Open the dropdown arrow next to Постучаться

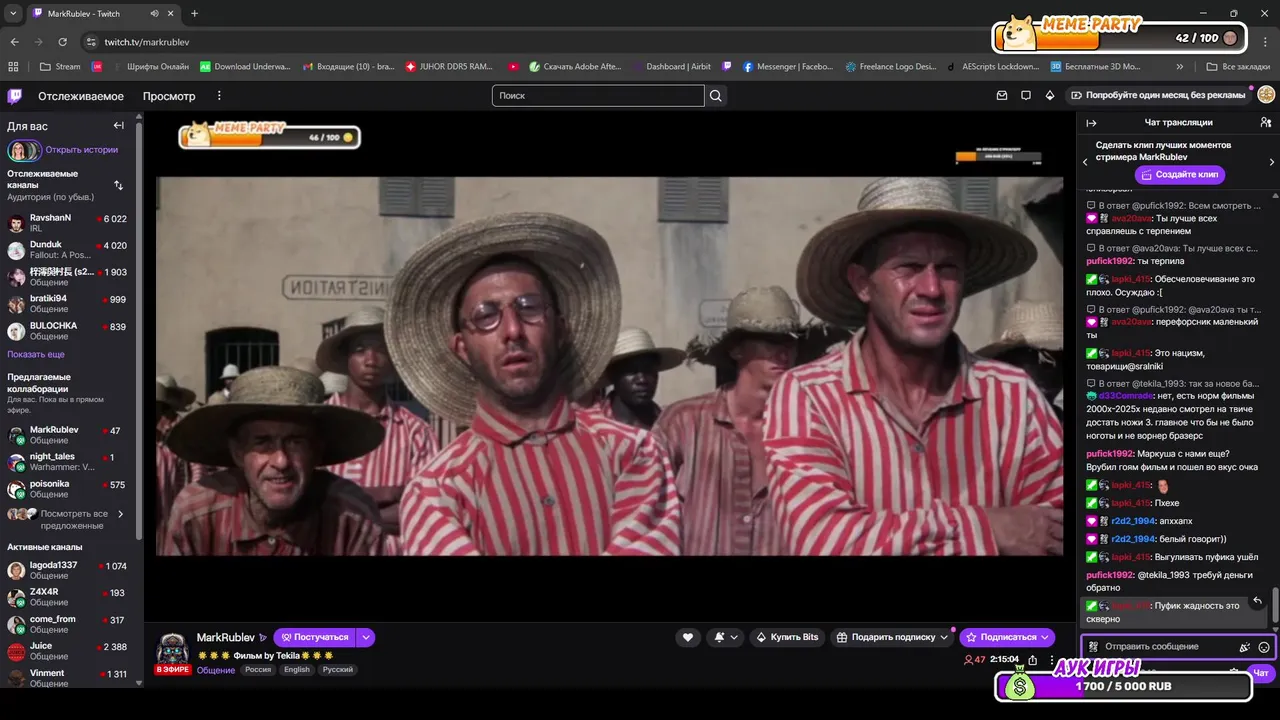(x=366, y=637)
